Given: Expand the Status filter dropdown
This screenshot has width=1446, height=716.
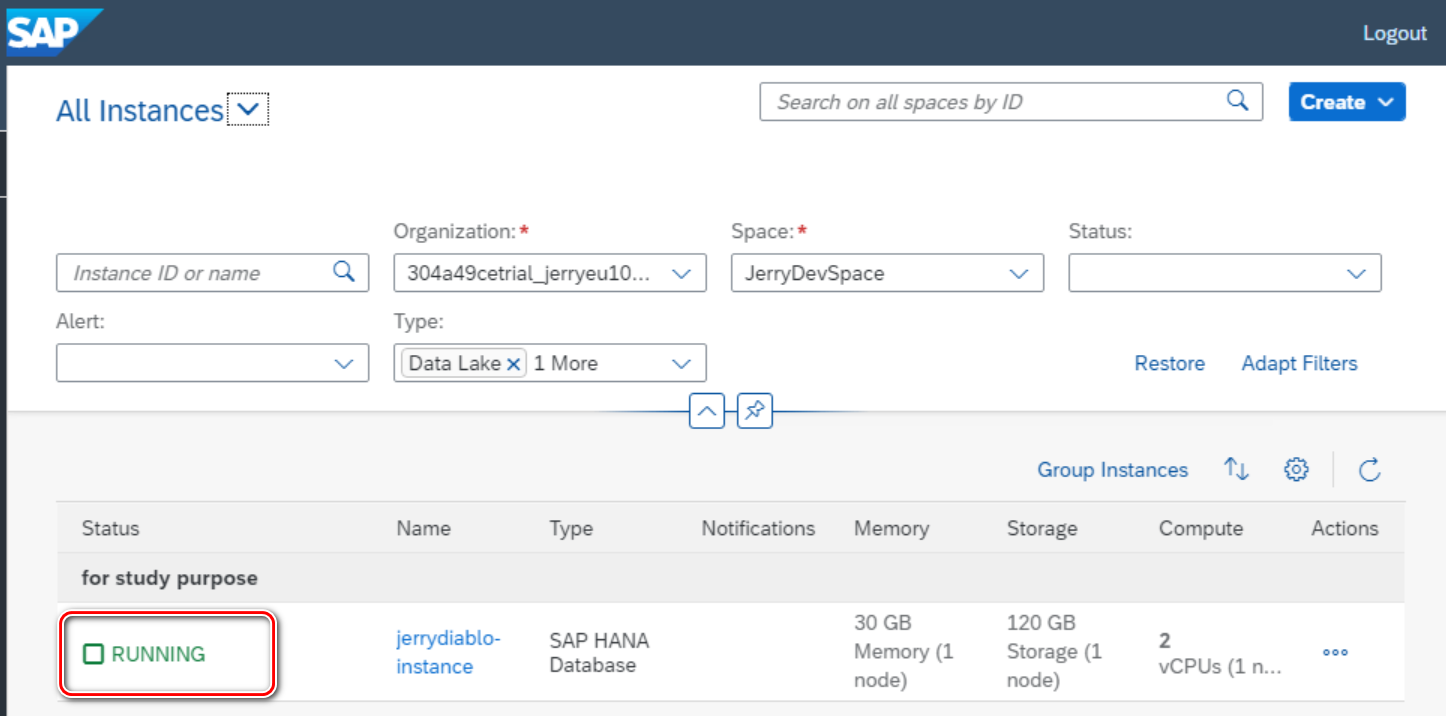Looking at the screenshot, I should [1356, 273].
